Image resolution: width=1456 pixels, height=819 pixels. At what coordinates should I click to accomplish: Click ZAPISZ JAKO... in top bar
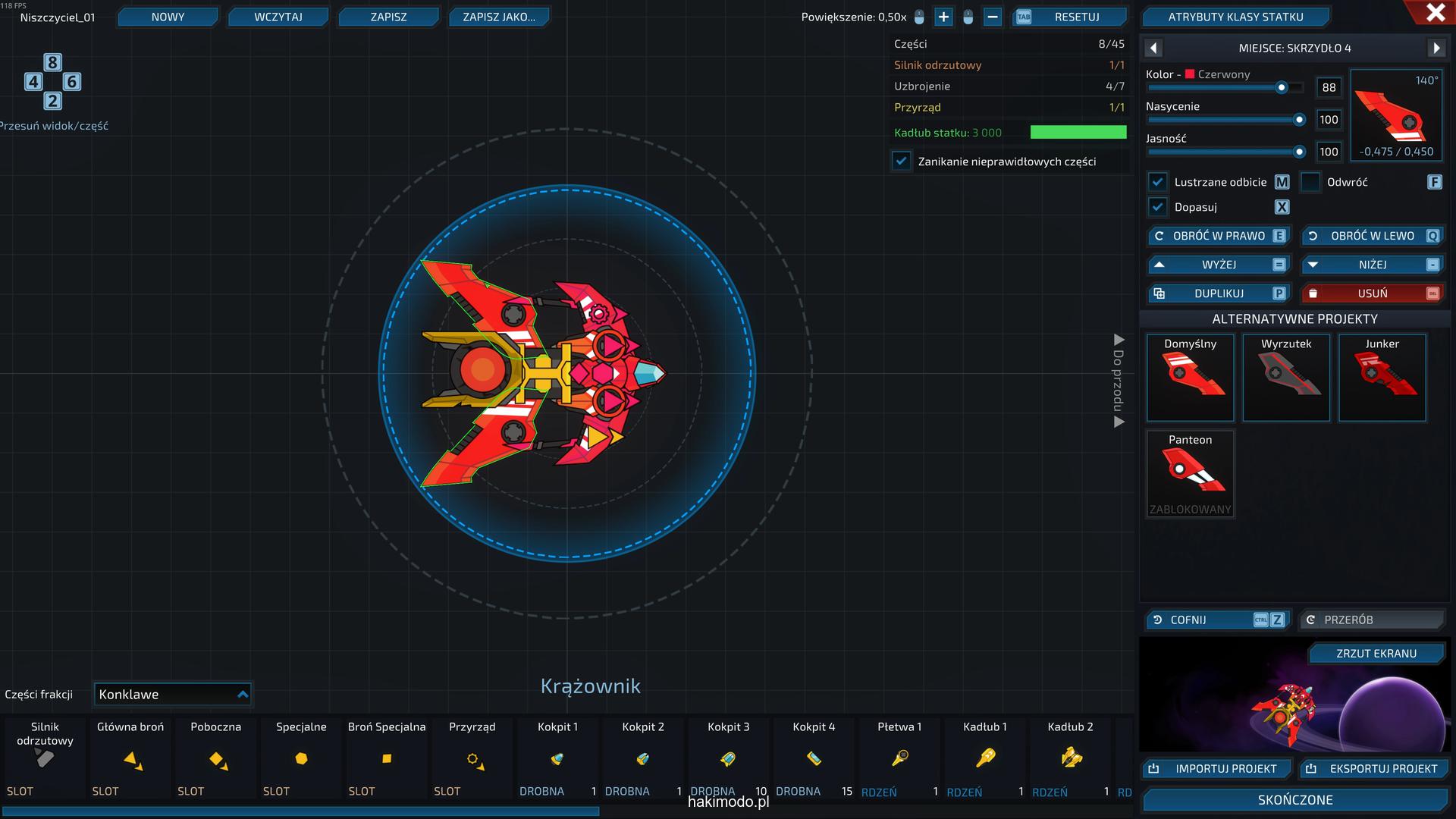click(498, 17)
